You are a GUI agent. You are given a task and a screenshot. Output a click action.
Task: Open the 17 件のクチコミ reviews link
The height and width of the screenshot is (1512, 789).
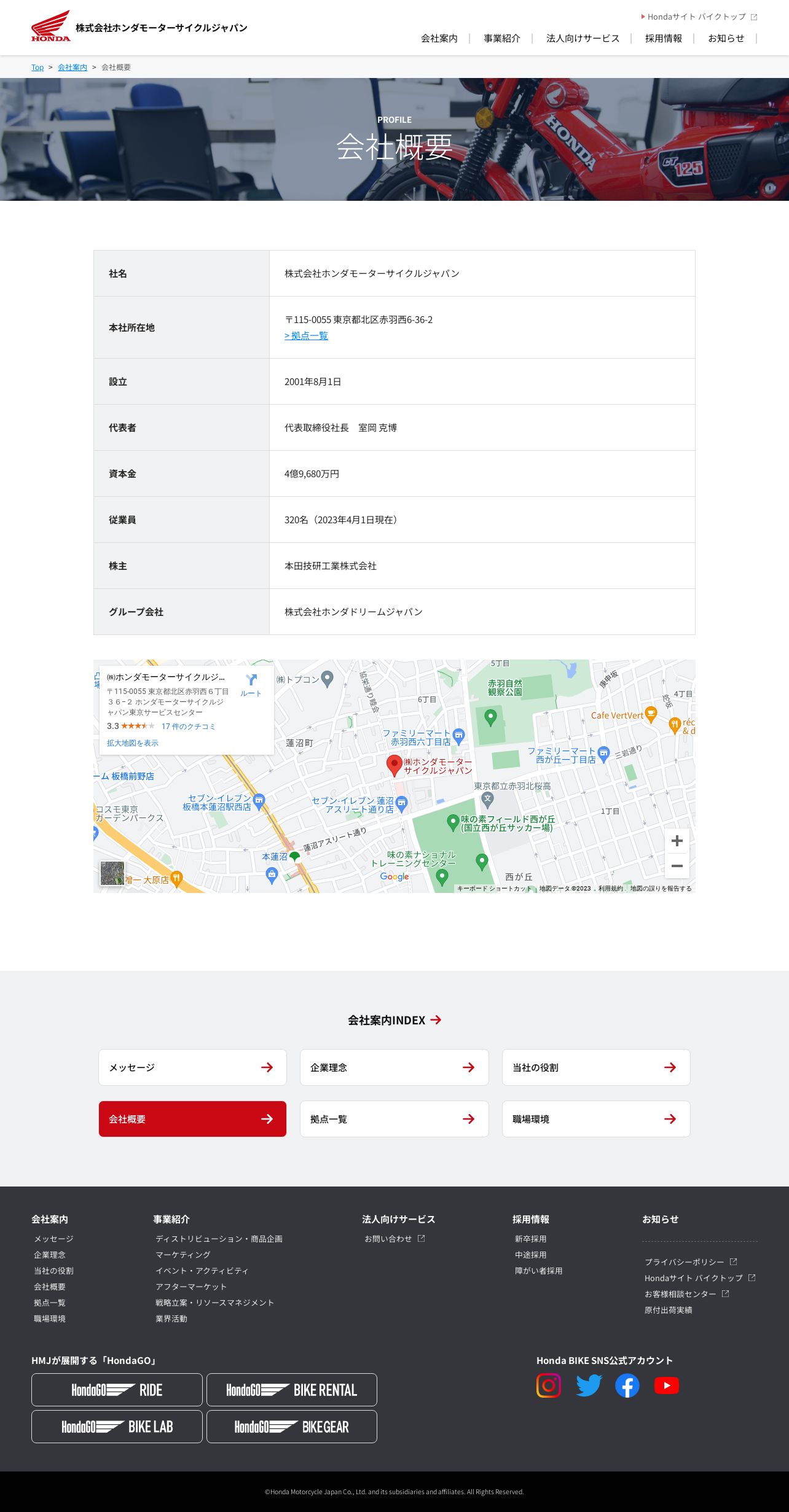tap(189, 726)
